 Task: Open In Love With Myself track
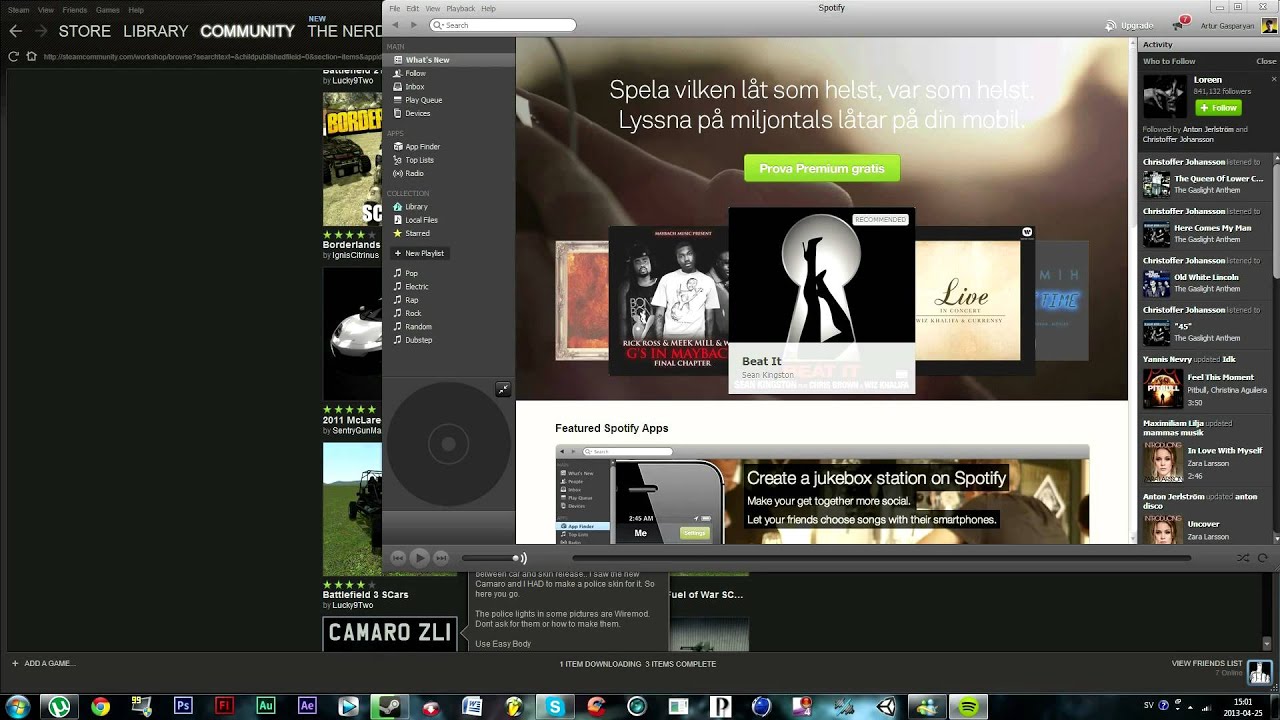[1224, 451]
